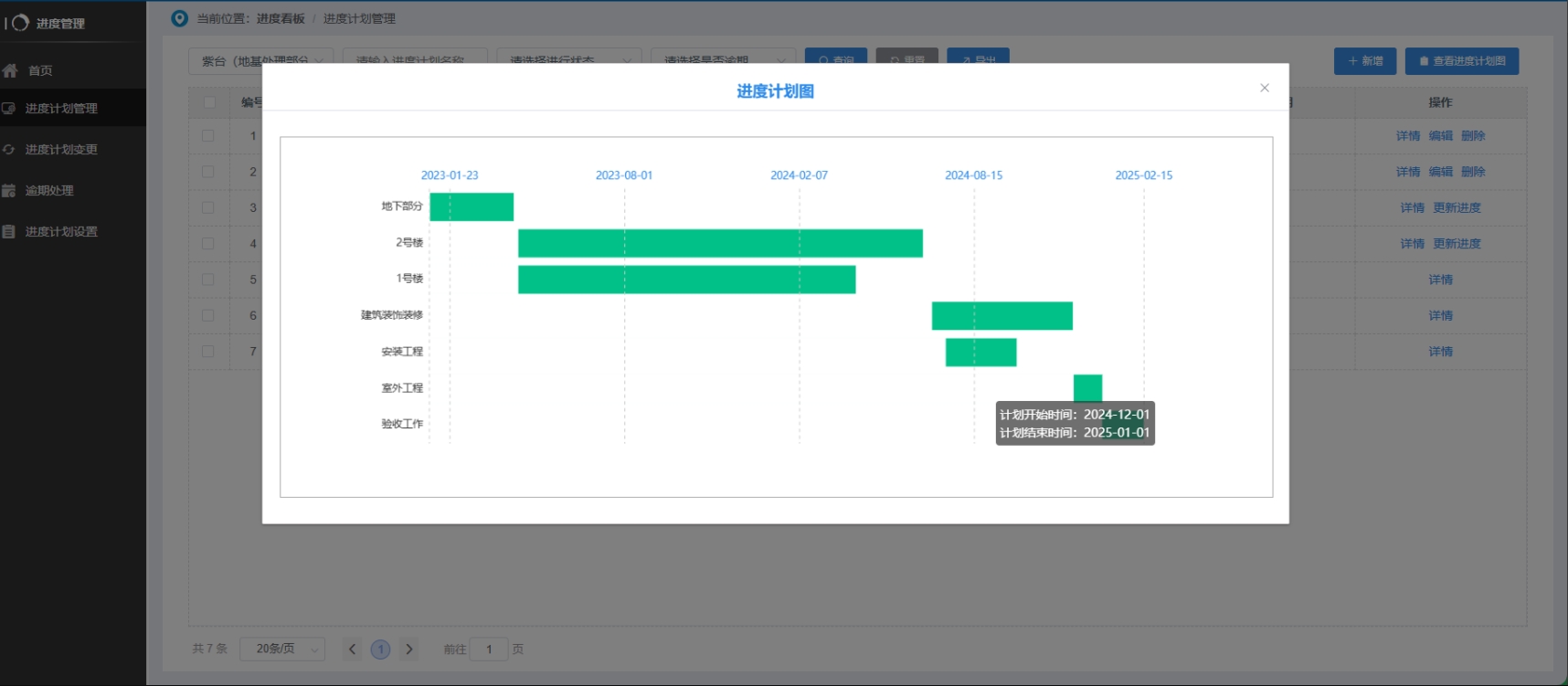Open the 进度计划设置 menu item

coord(60,231)
